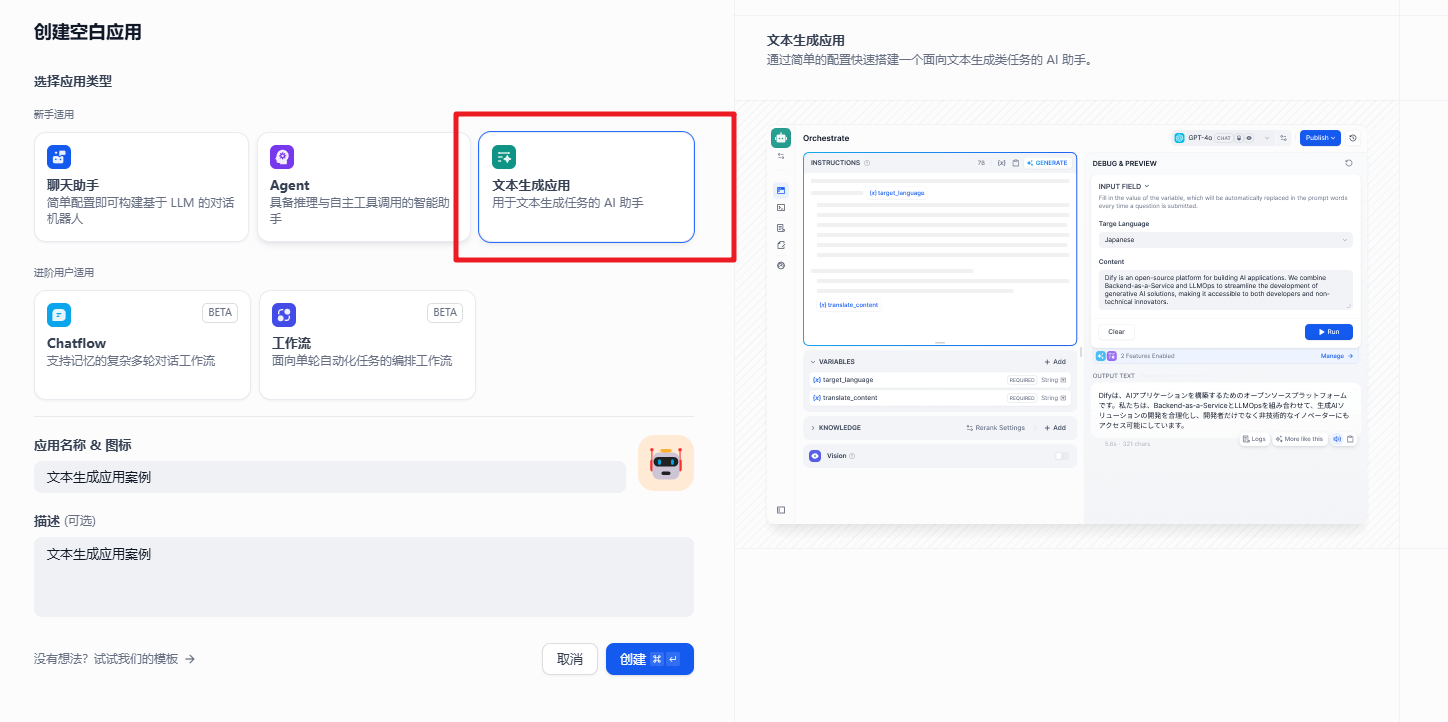Screen dimensions: 1448x722
Task: Open the Japanese target language dropdown
Action: coord(1225,240)
